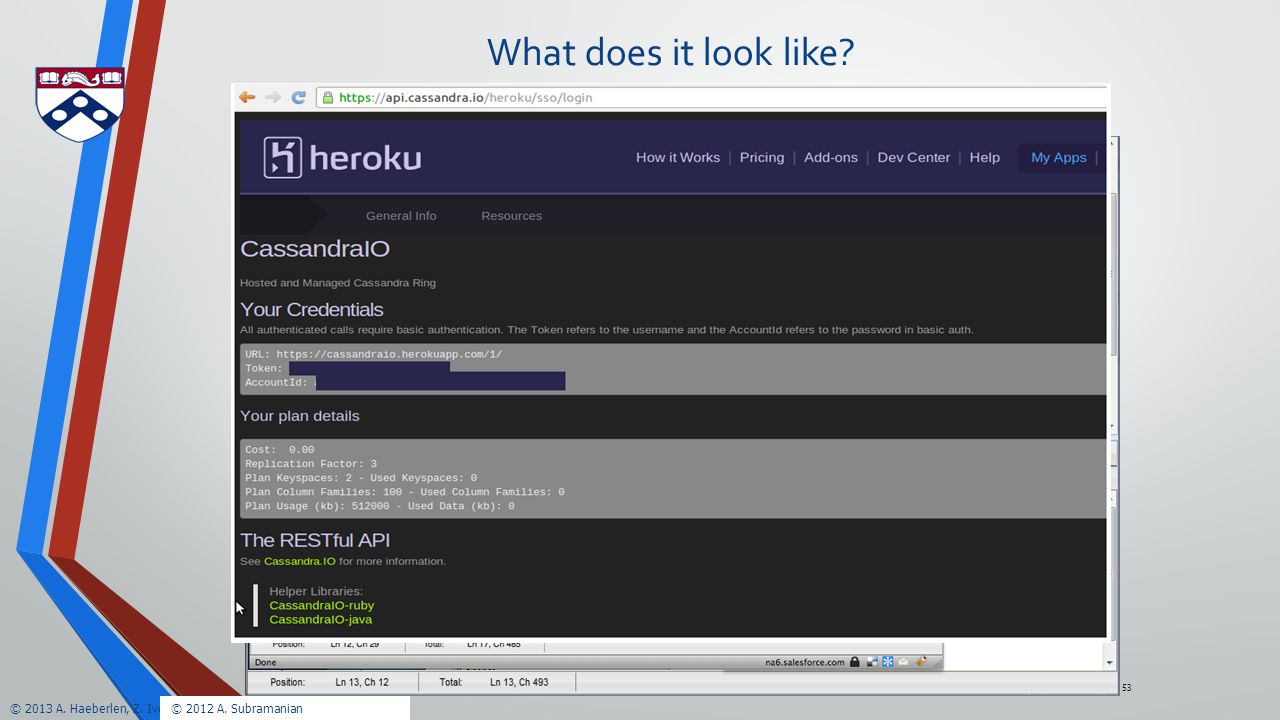Open the Cassandra.IO link

(x=300, y=561)
